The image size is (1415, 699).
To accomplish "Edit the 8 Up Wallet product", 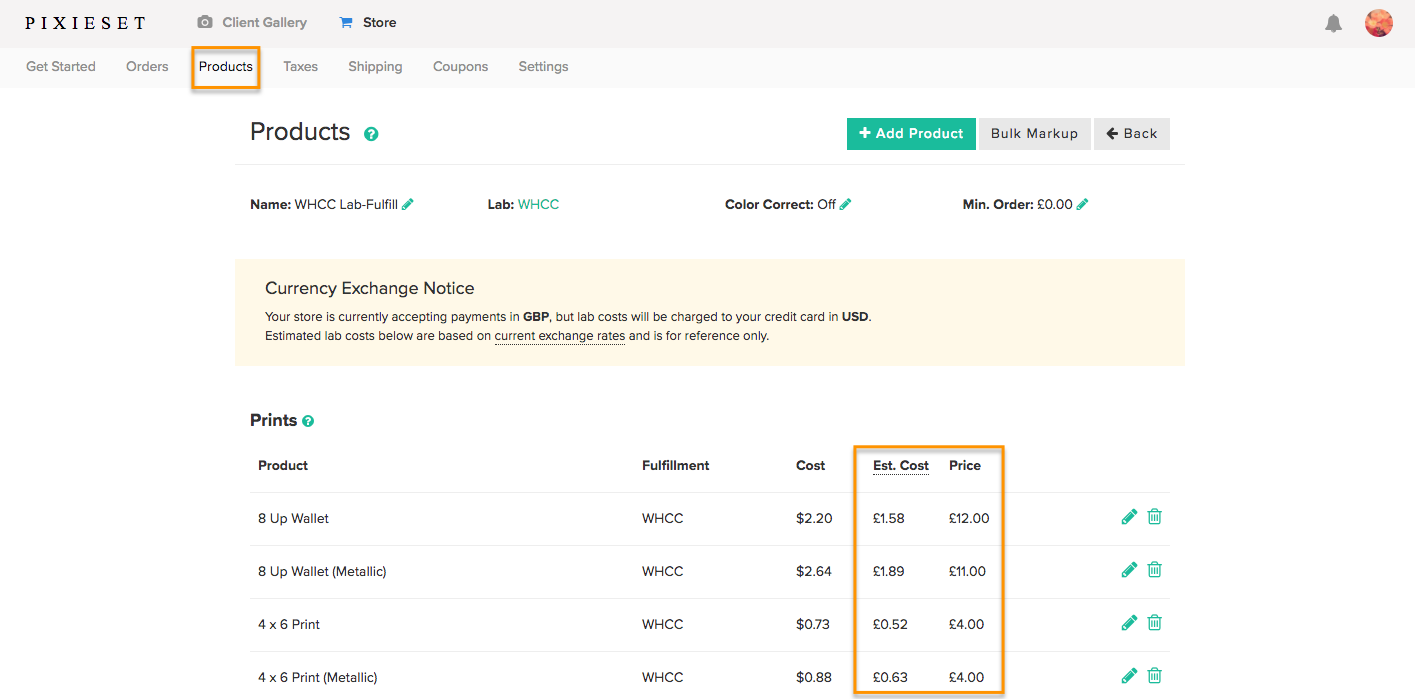I will (1129, 517).
